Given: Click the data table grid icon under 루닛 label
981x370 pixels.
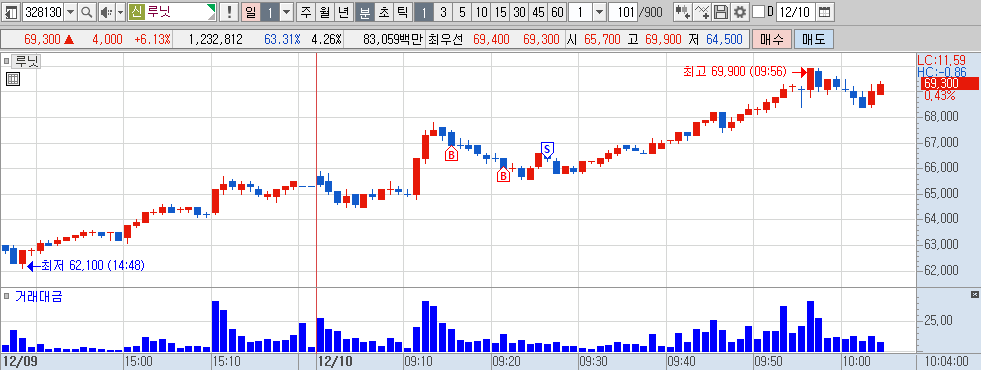Looking at the screenshot, I should point(13,79).
